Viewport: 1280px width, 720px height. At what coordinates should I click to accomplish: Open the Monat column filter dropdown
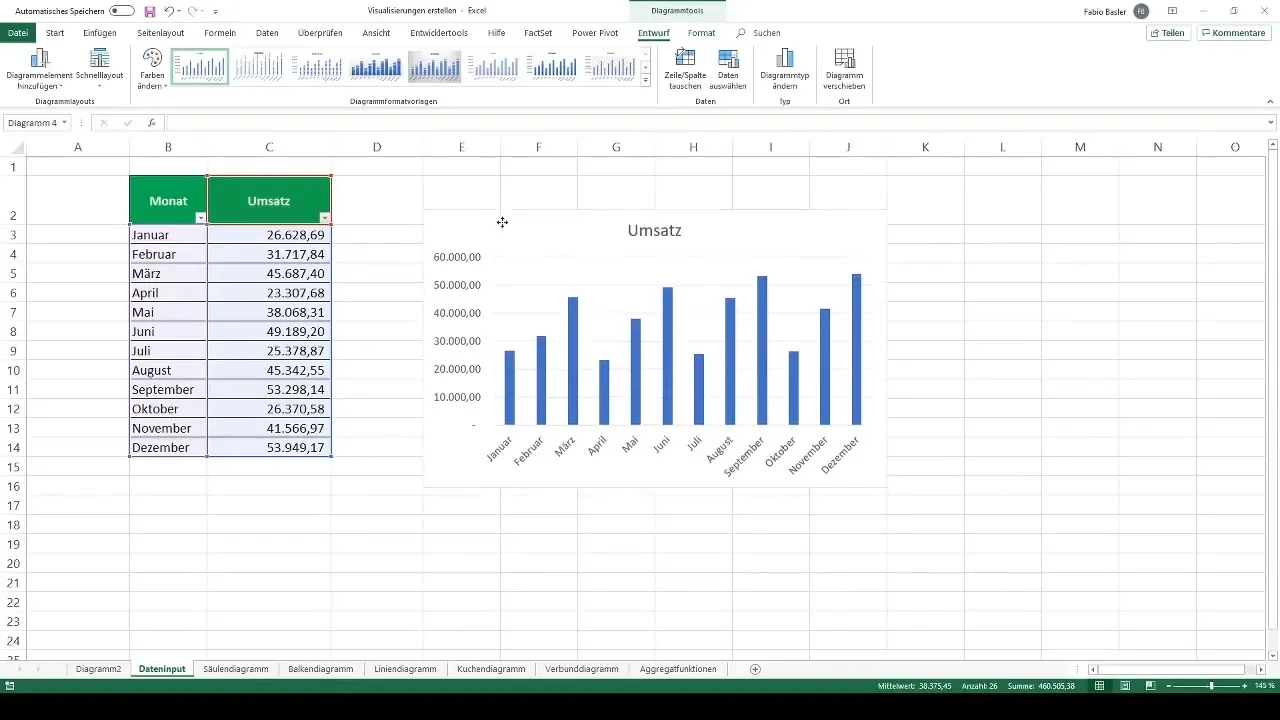tap(201, 218)
